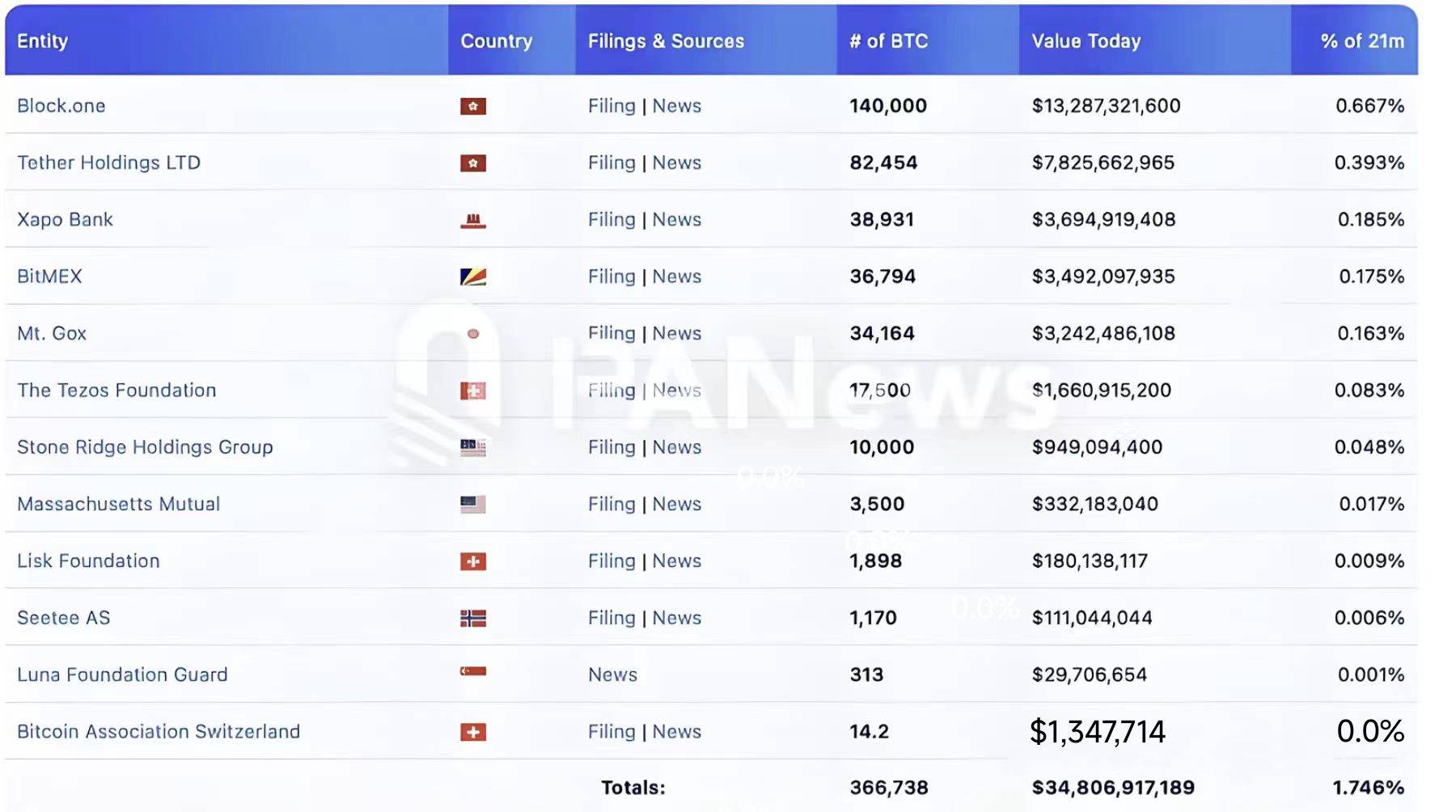The height and width of the screenshot is (812, 1456).
Task: Click the Entity column header
Action: point(42,41)
